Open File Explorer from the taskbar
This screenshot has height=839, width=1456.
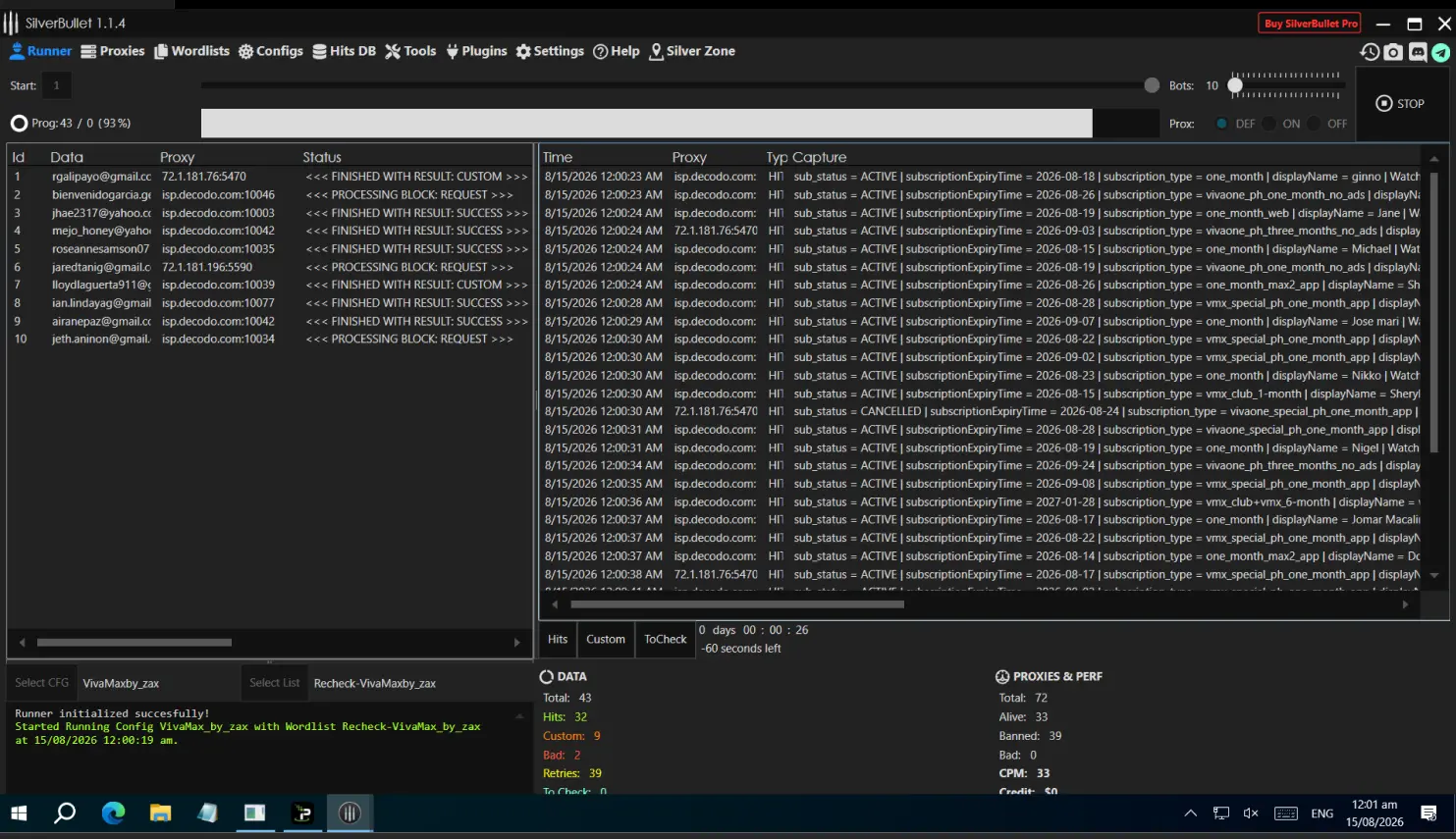point(160,813)
